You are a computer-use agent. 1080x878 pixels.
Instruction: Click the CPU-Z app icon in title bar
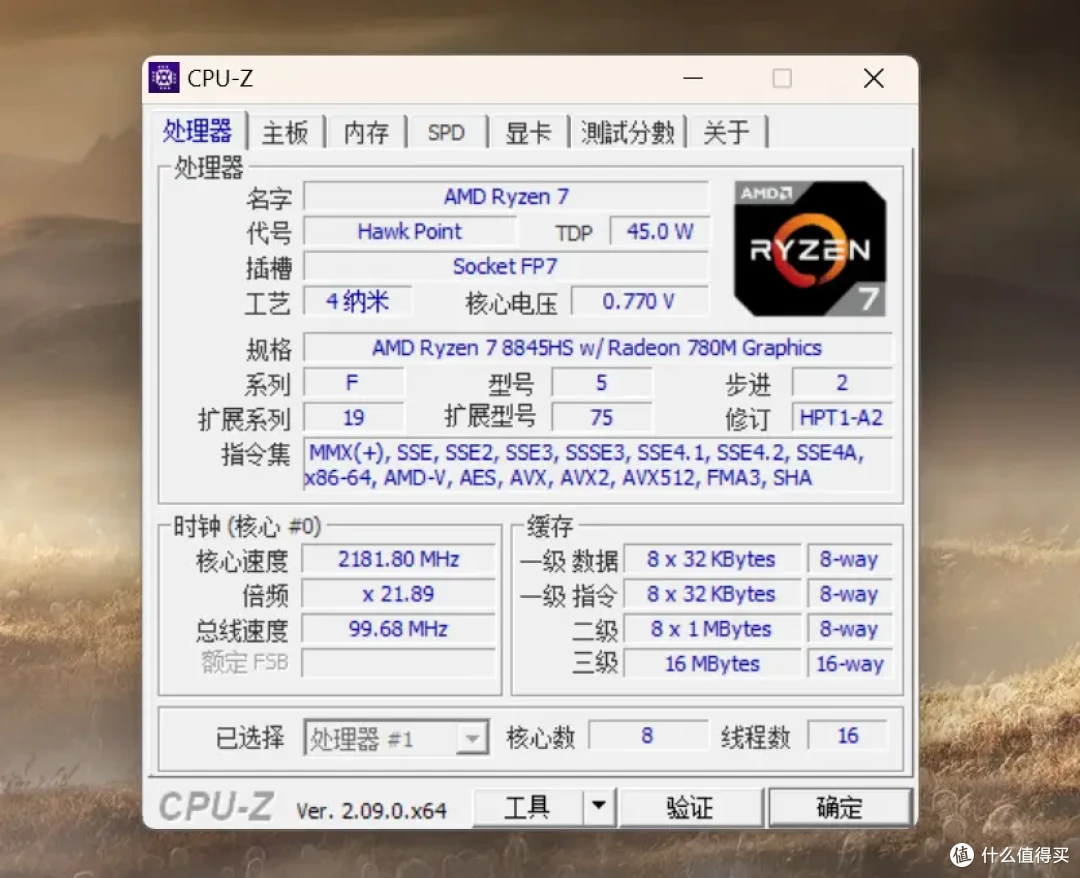coord(164,78)
